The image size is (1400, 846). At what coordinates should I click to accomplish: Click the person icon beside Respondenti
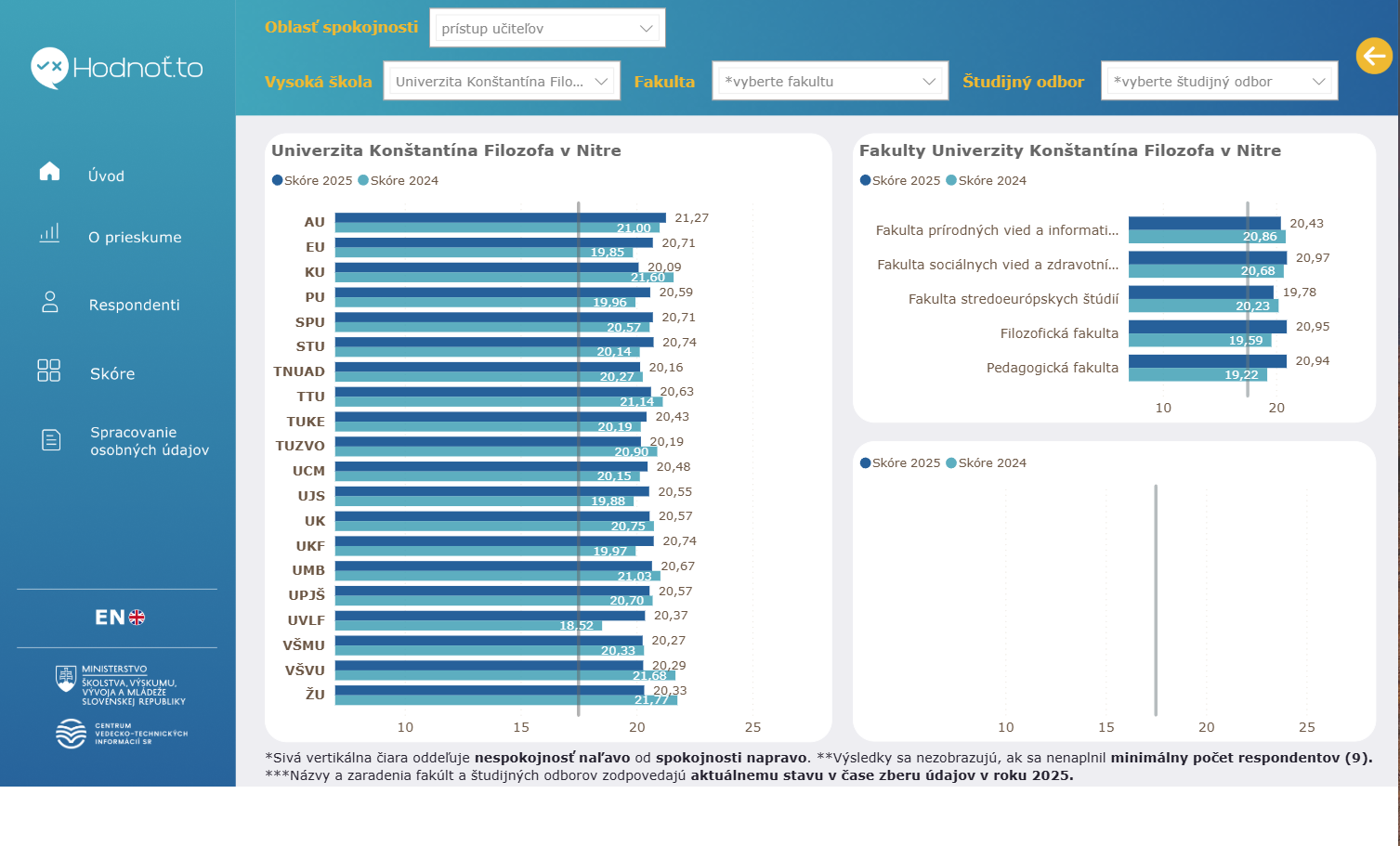(50, 302)
